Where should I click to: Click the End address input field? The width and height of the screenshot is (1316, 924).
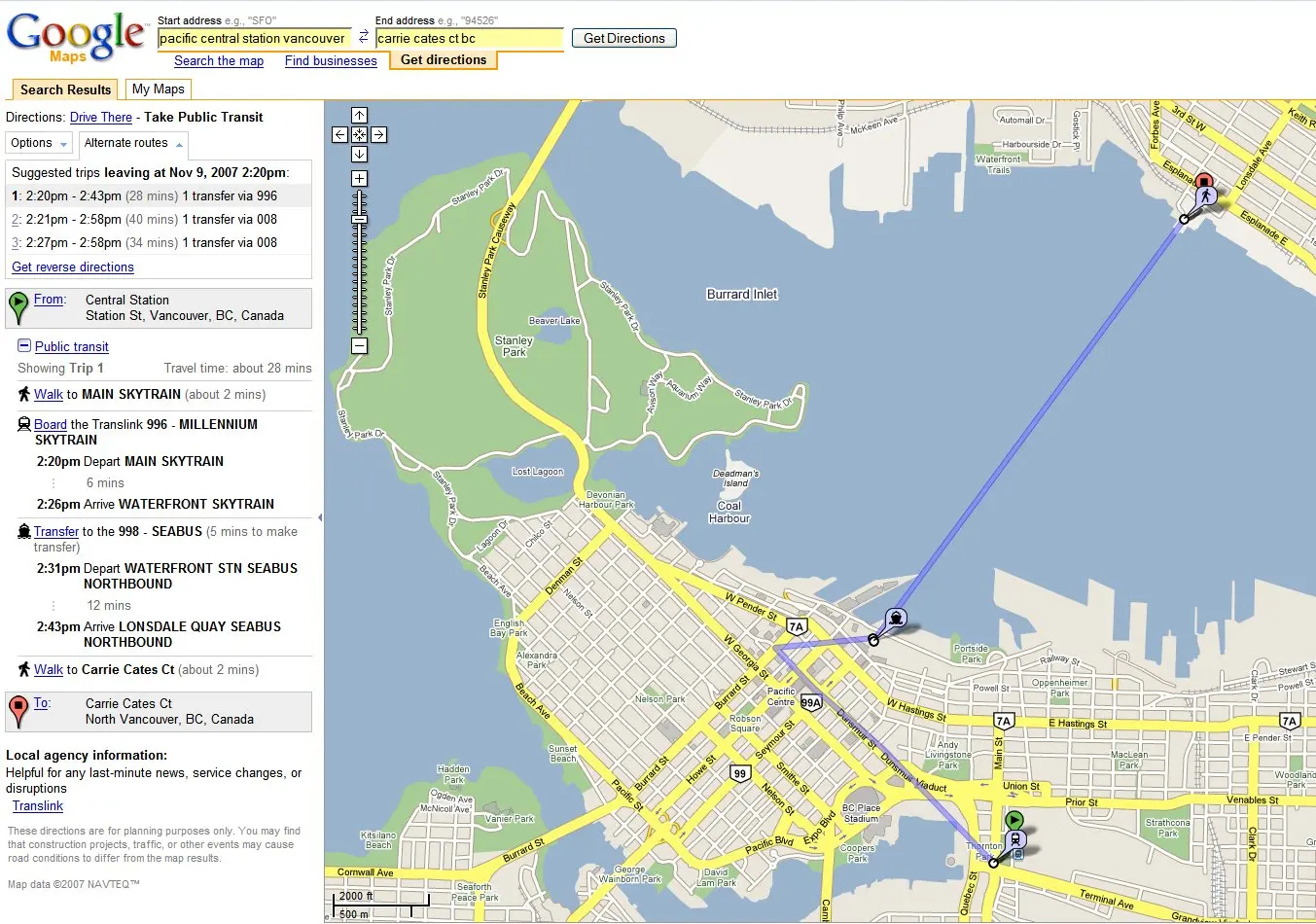tap(469, 39)
